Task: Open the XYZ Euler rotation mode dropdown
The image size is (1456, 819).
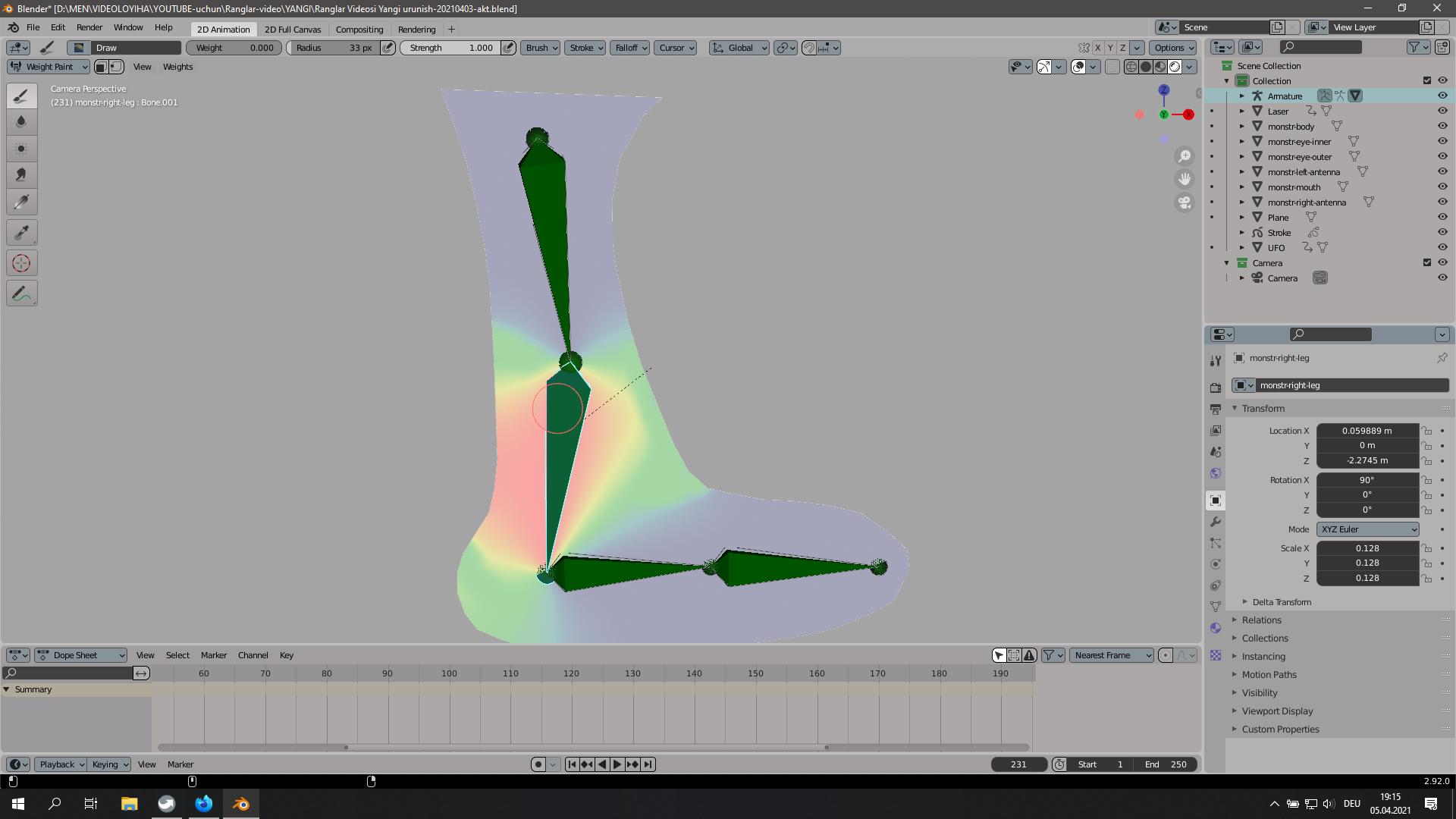Action: pos(1368,529)
